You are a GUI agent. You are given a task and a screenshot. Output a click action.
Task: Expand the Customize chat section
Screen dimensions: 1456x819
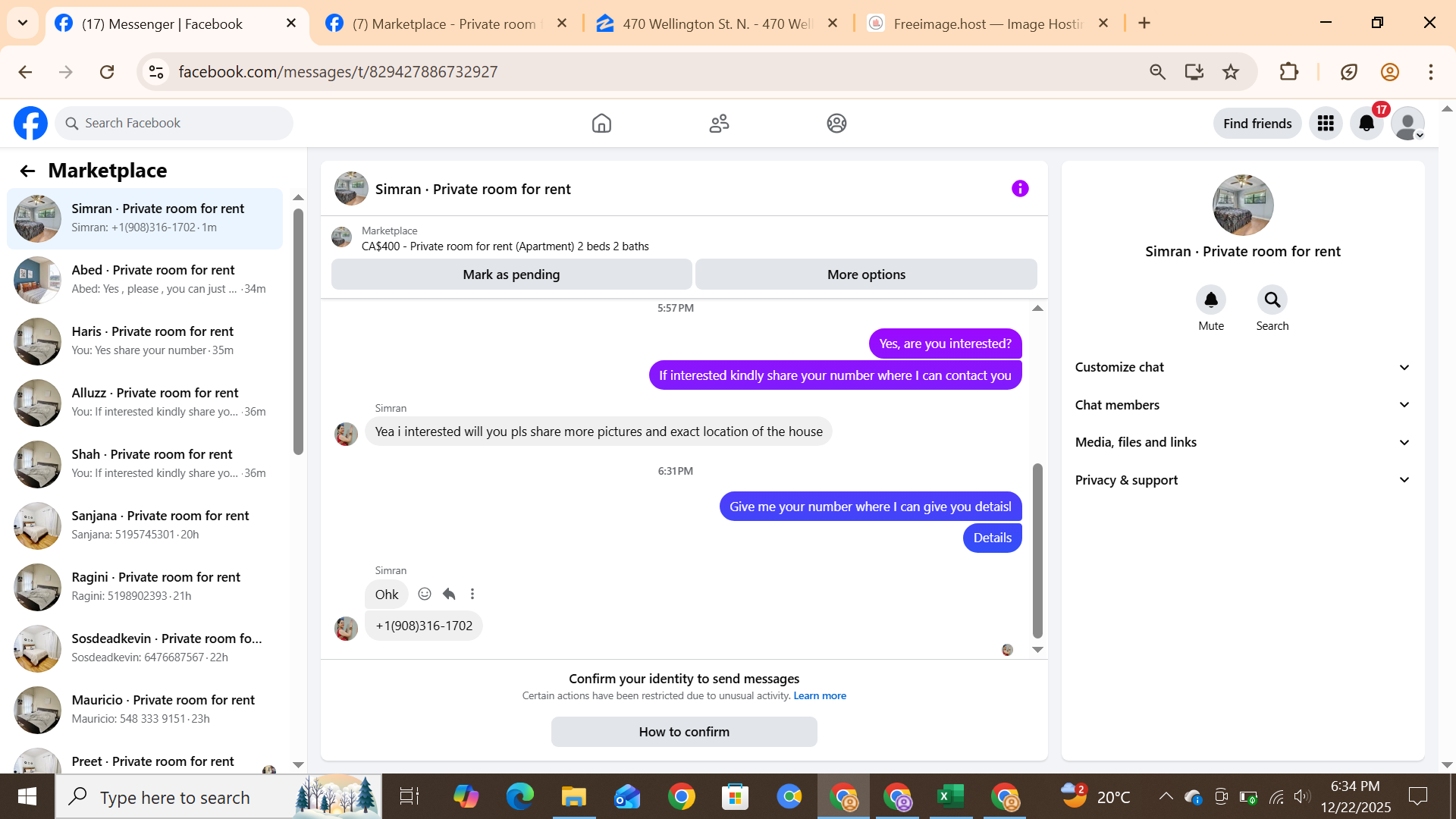click(1242, 367)
